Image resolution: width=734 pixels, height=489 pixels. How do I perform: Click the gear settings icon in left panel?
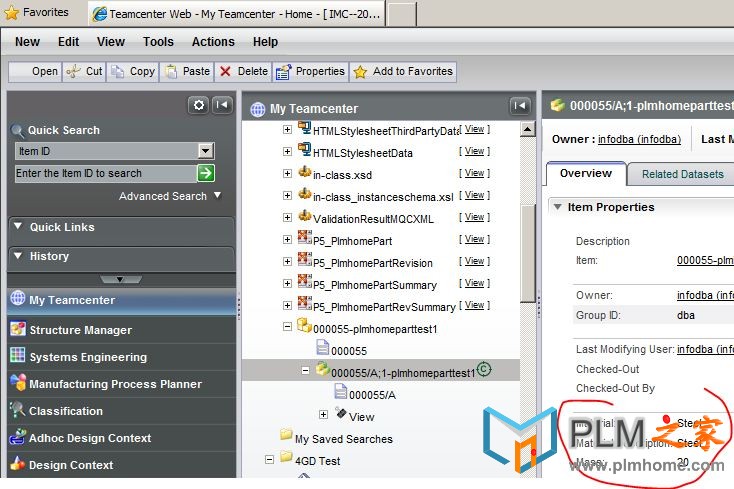(198, 105)
